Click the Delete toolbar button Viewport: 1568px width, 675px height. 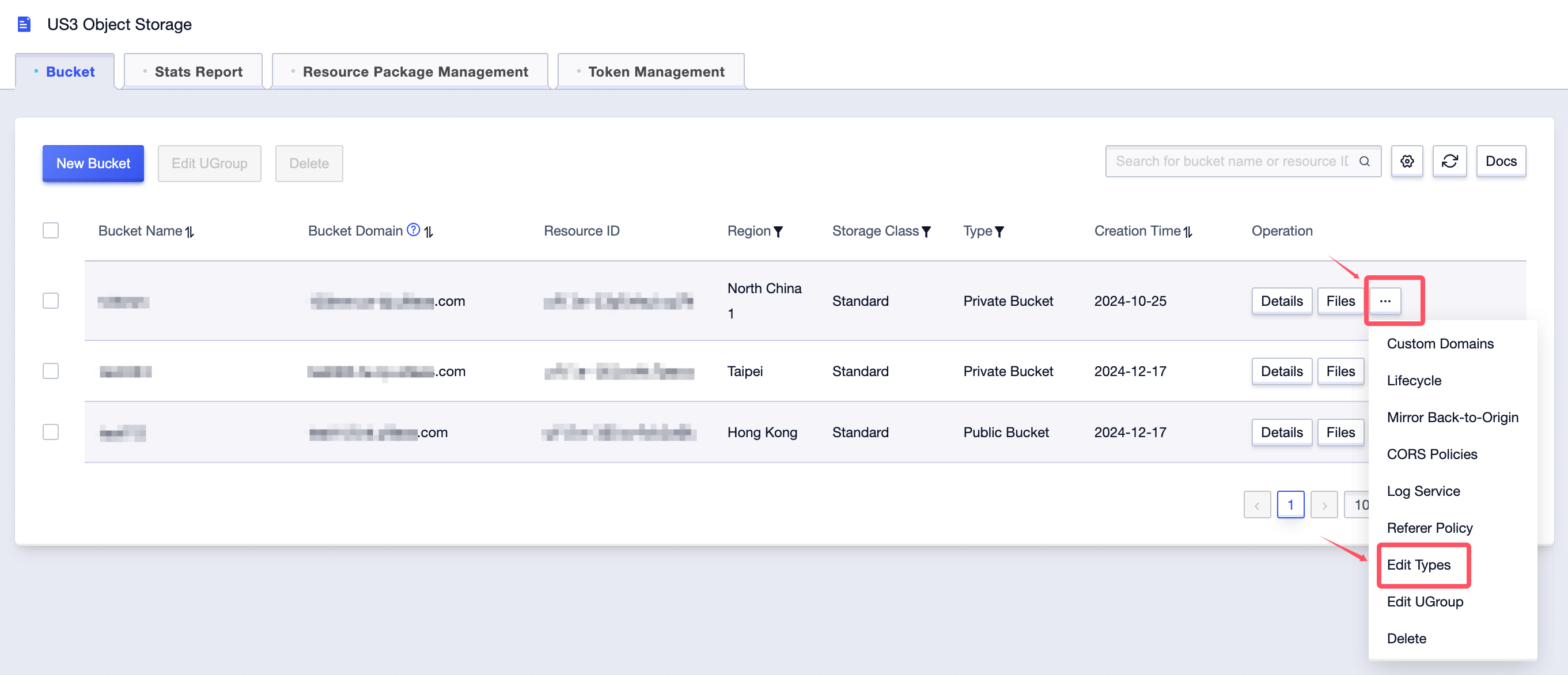point(309,163)
